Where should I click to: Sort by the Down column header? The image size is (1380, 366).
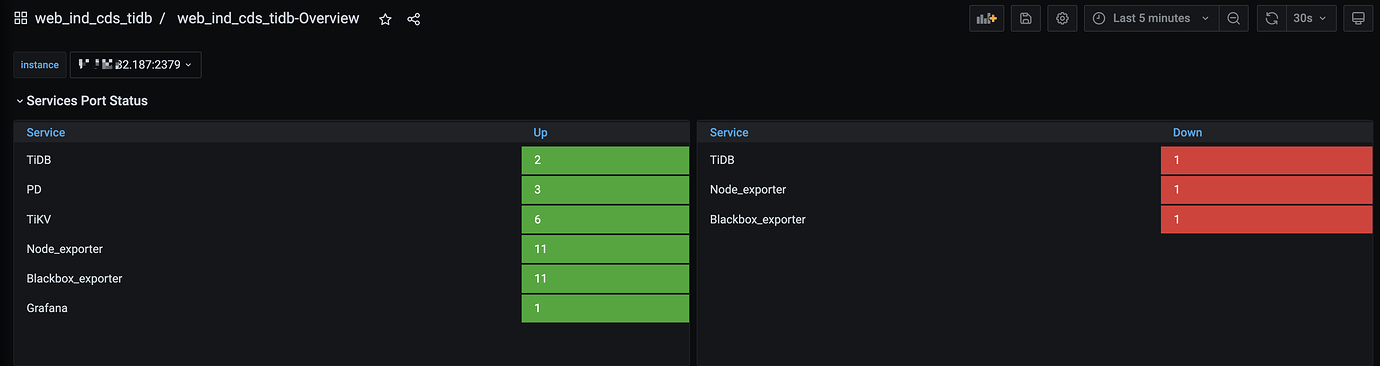(x=1187, y=132)
